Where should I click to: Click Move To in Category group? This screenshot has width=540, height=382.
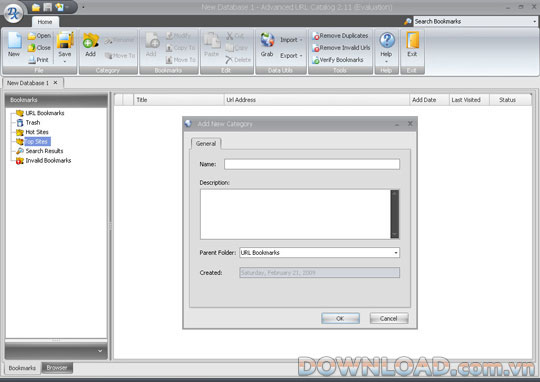pyautogui.click(x=120, y=55)
